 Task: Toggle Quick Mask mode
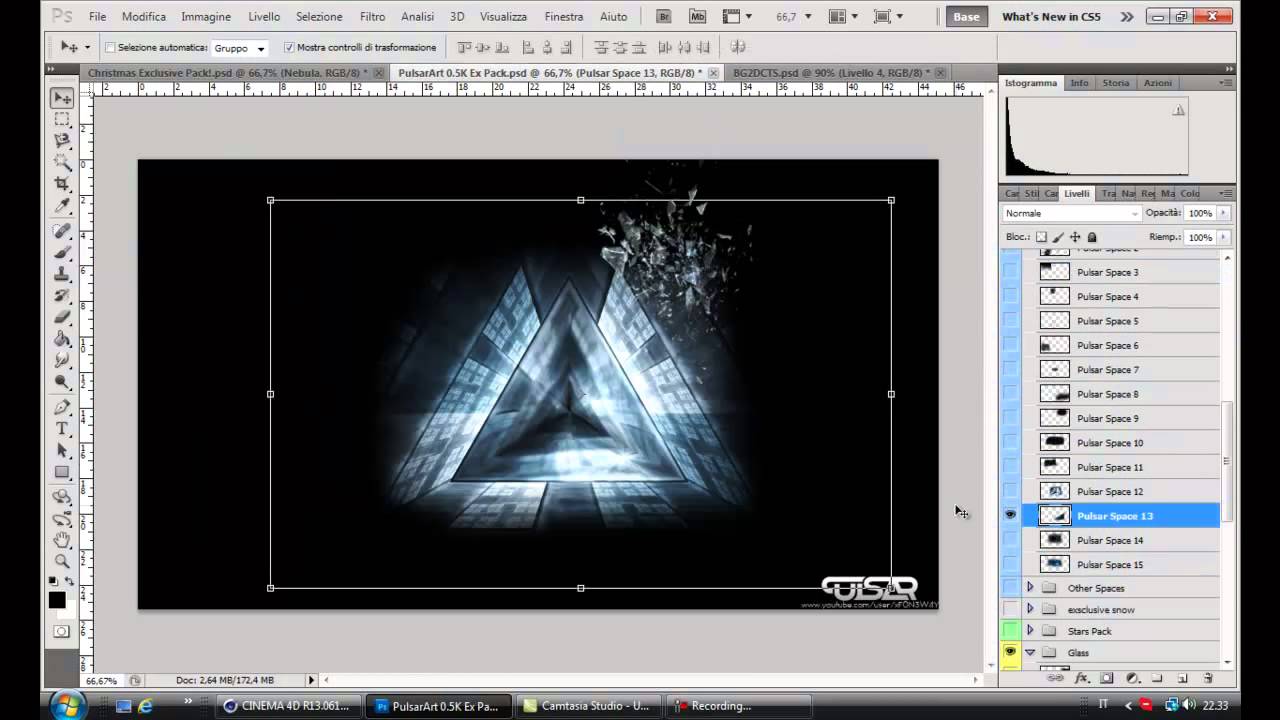click(62, 631)
